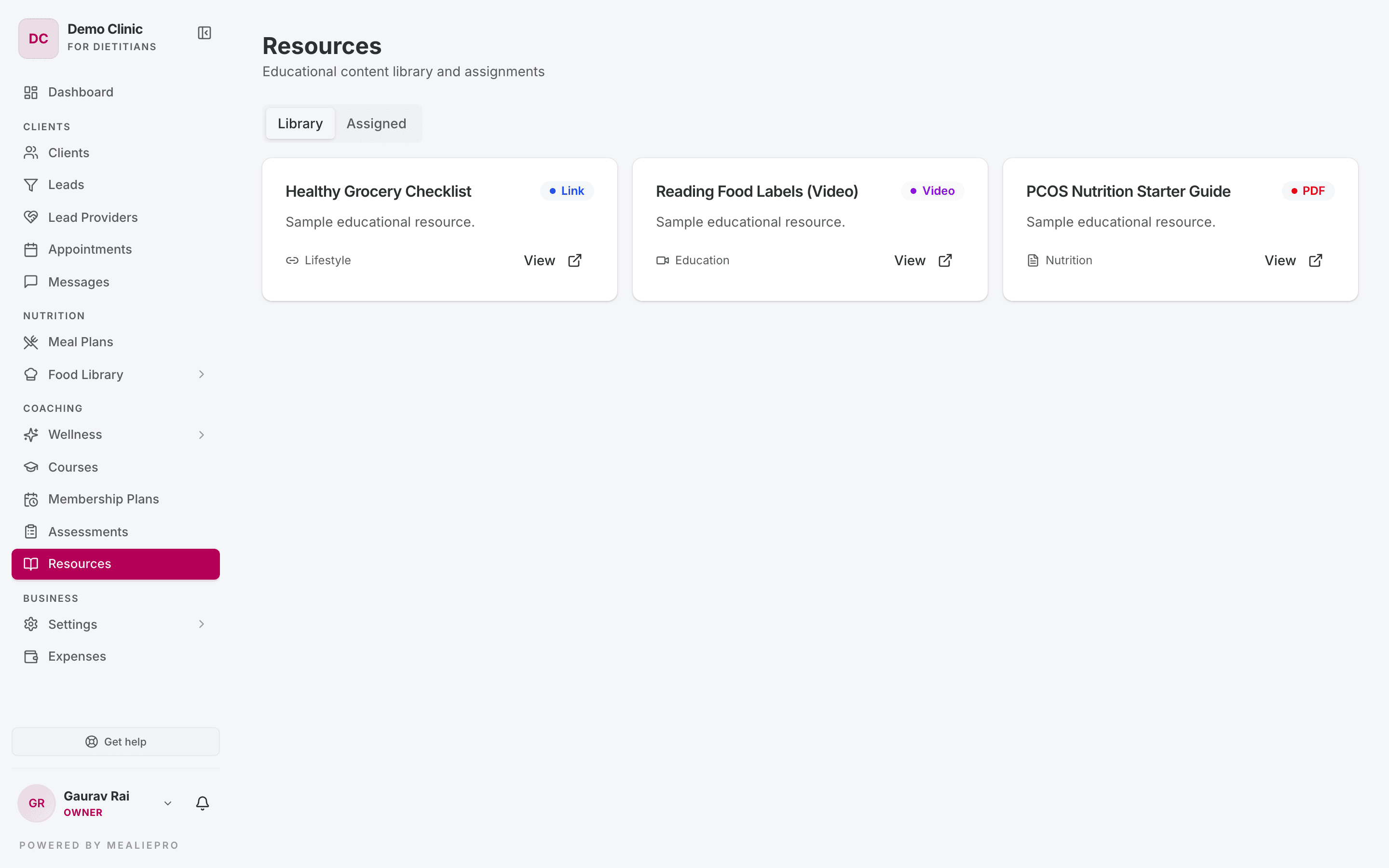Click the Food Library chef hat icon
The image size is (1389, 868).
(31, 374)
